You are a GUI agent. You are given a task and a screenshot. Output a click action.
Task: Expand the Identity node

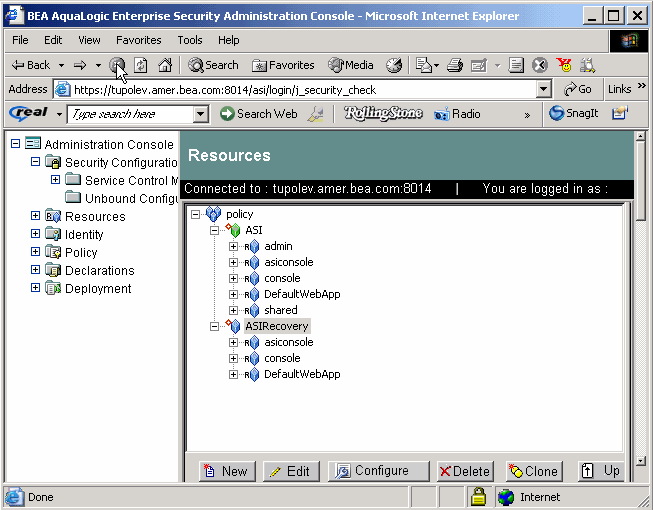[35, 234]
